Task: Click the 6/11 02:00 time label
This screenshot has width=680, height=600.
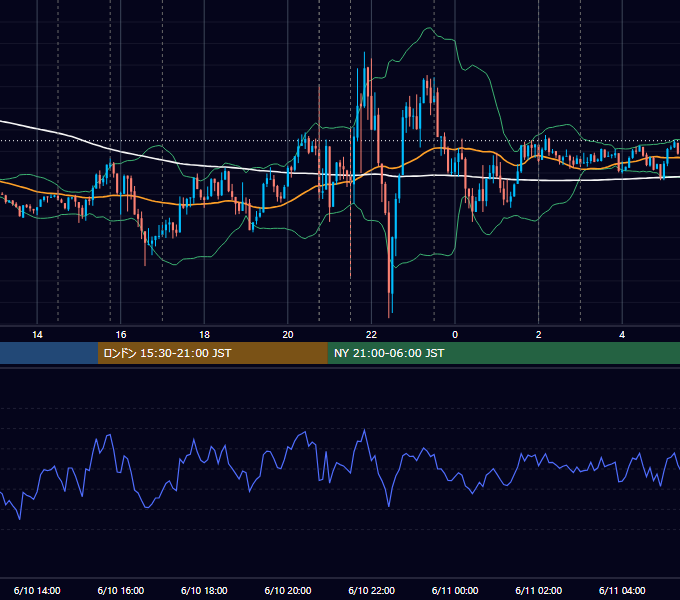Action: (x=538, y=590)
